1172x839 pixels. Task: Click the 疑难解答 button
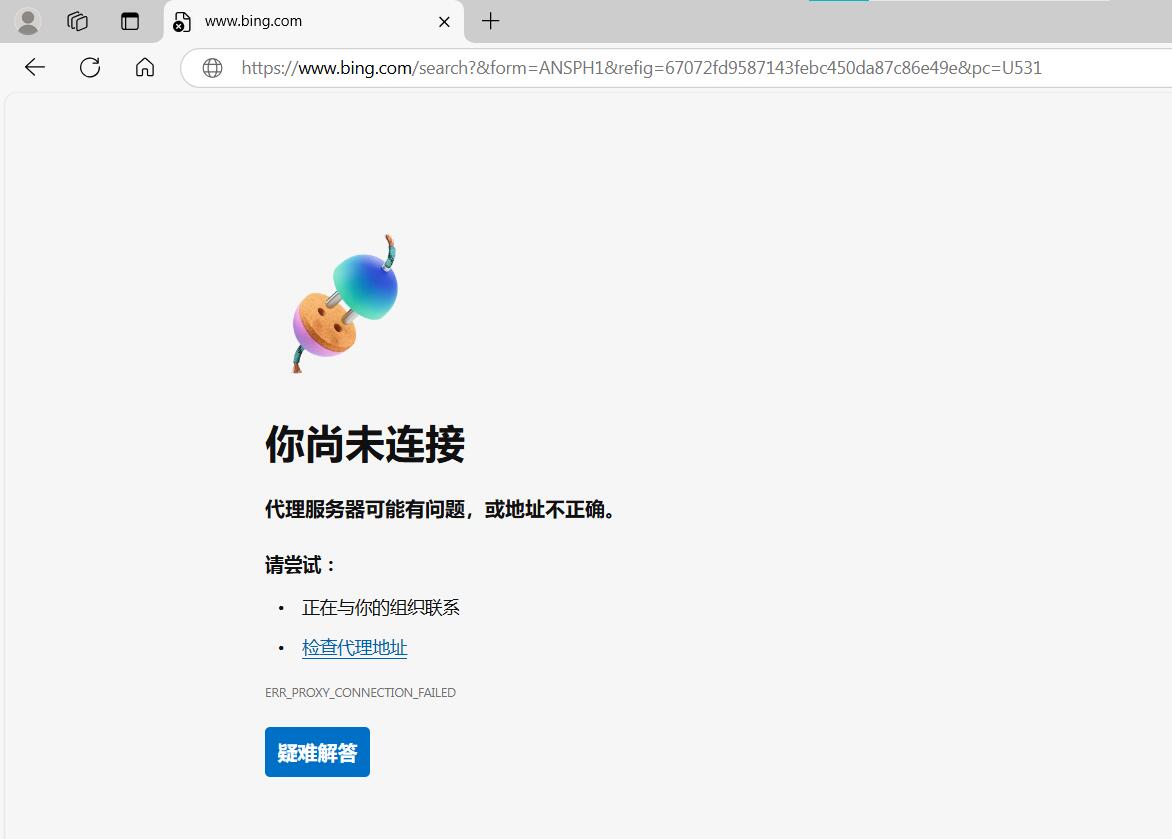tap(317, 752)
